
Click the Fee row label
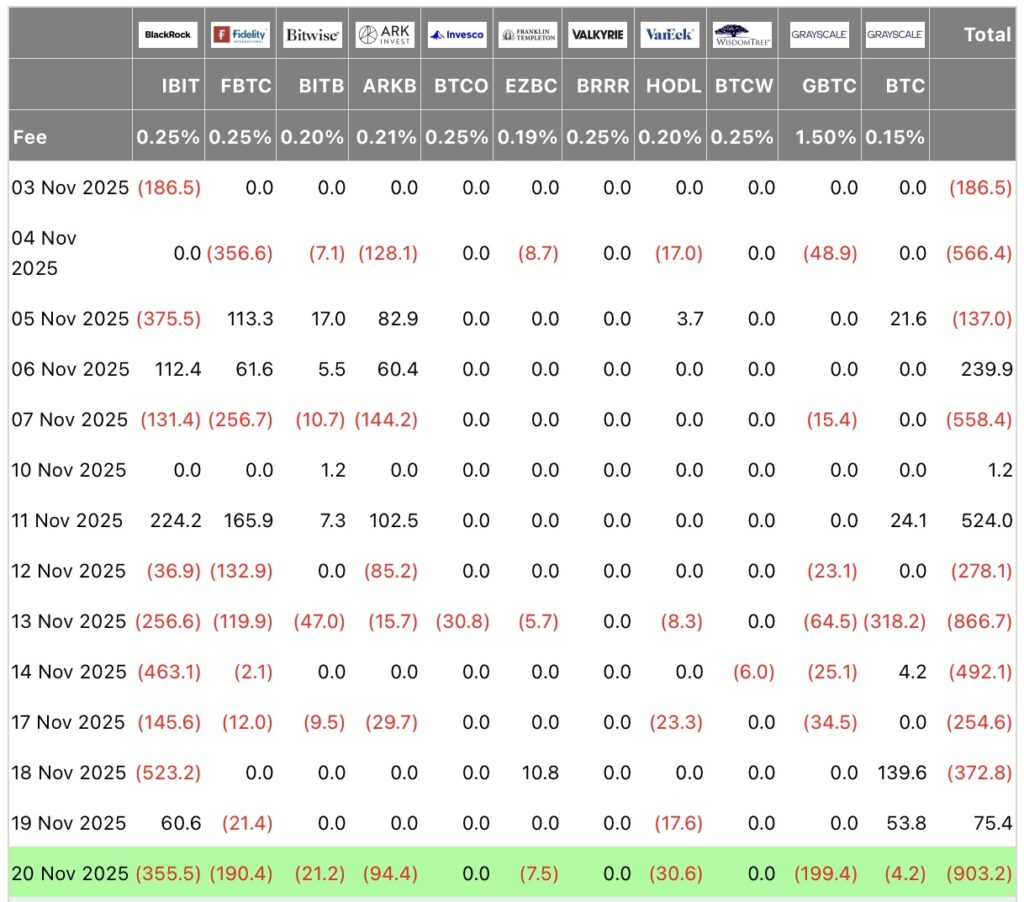click(30, 137)
